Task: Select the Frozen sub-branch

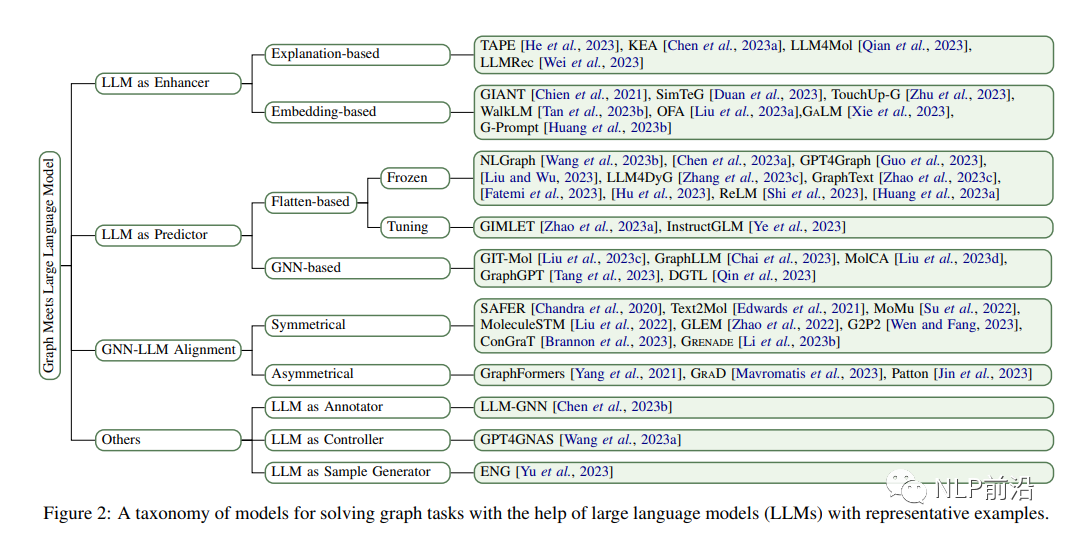Action: tap(415, 178)
